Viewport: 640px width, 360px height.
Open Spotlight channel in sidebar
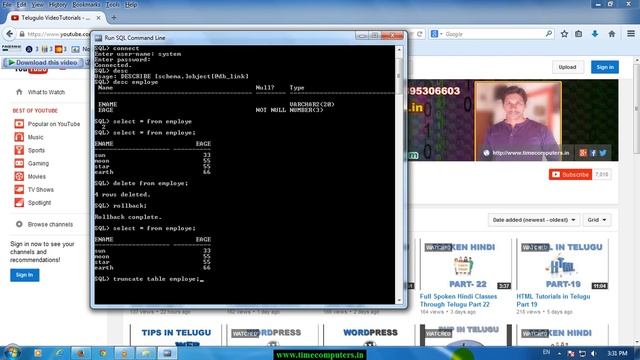tap(40, 202)
